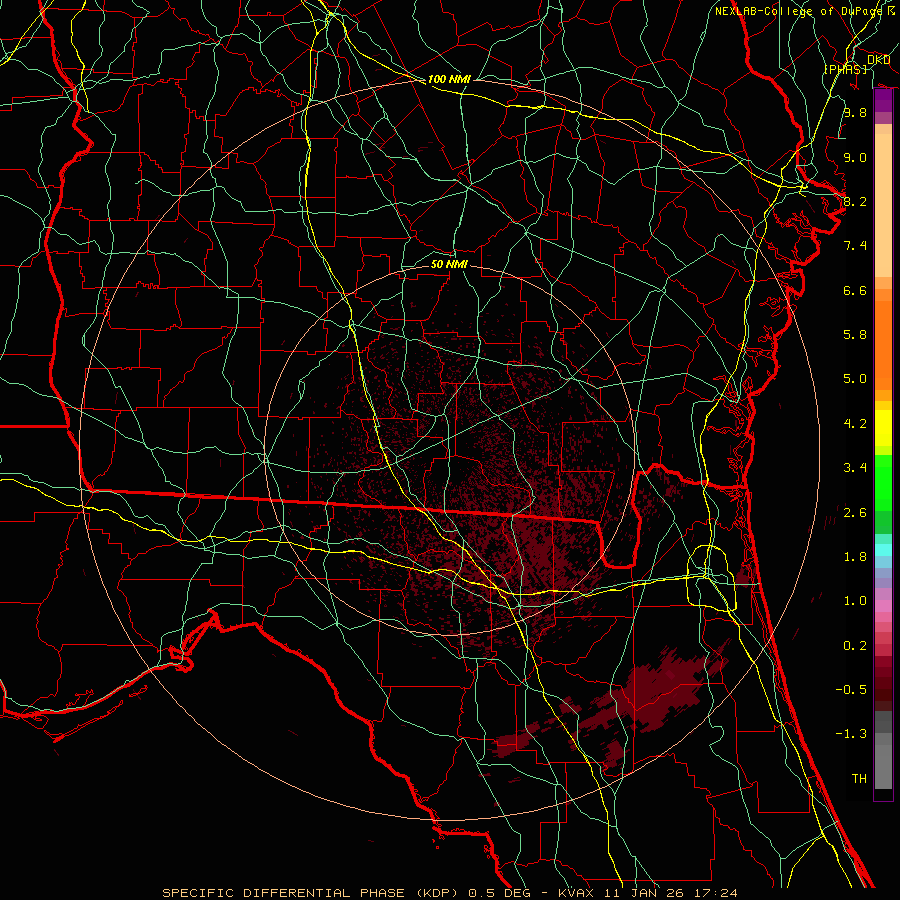Select the gray swatch beside the TH label
The width and height of the screenshot is (900, 900).
coord(883,775)
